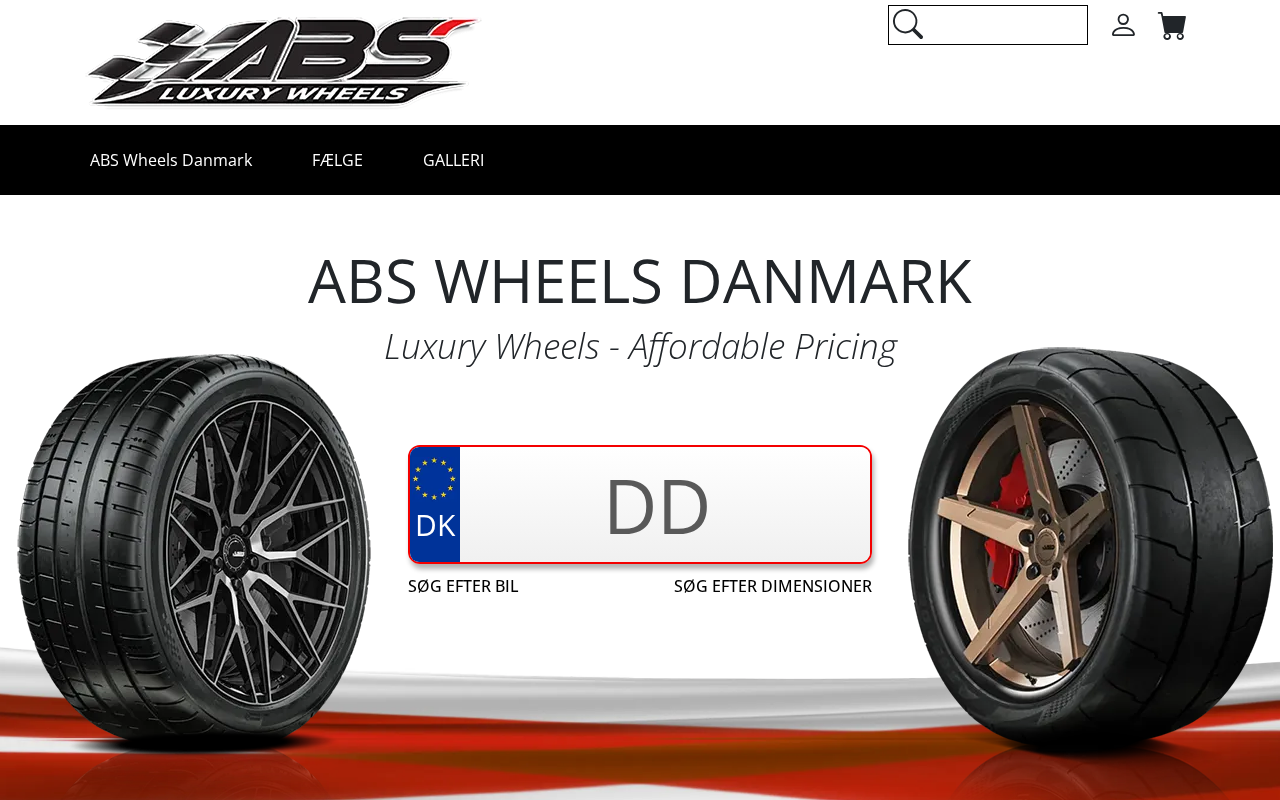Open the ABS Wheels Danmark menu item

click(x=171, y=160)
